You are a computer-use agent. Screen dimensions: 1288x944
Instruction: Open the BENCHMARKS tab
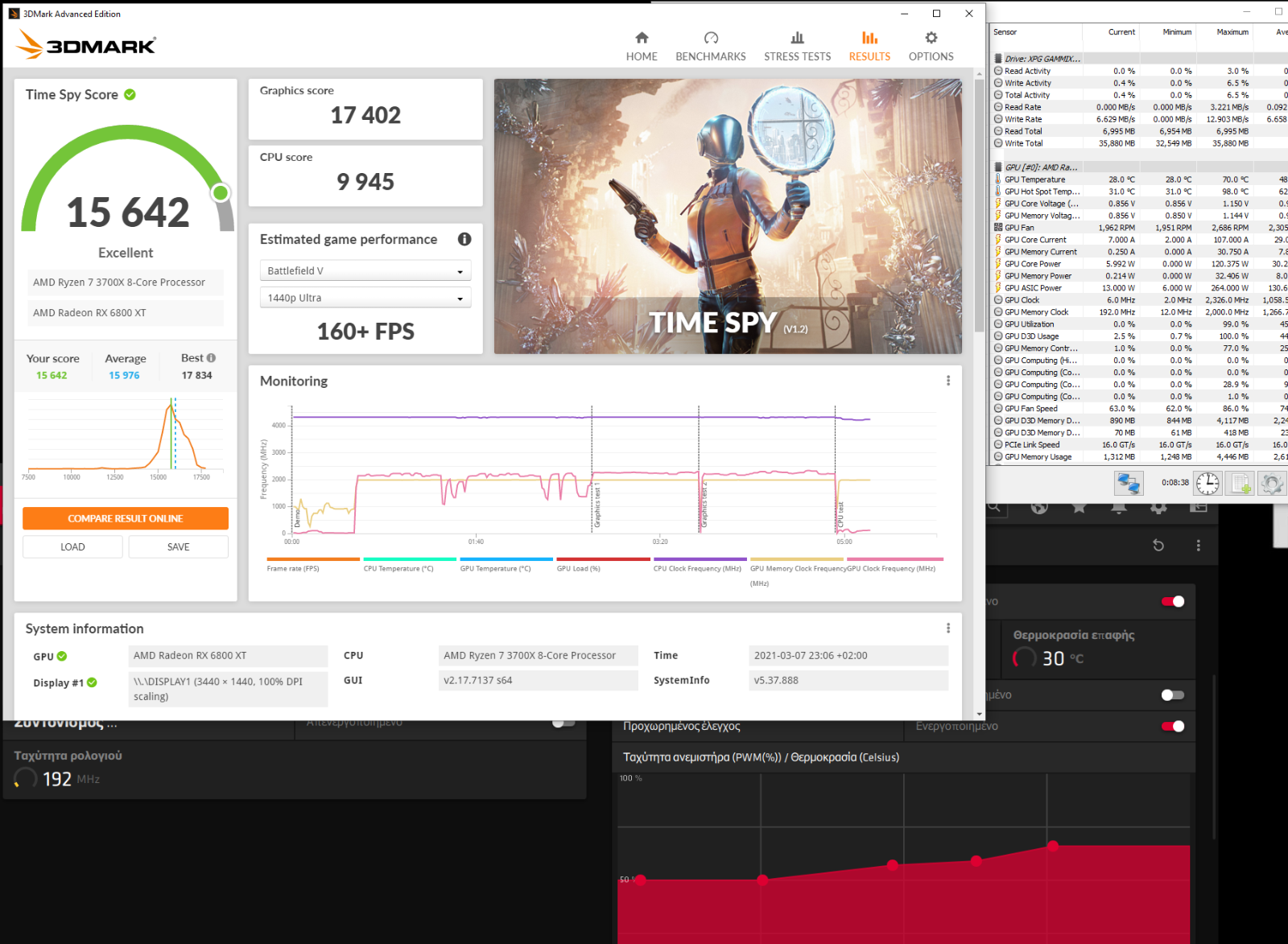(711, 47)
